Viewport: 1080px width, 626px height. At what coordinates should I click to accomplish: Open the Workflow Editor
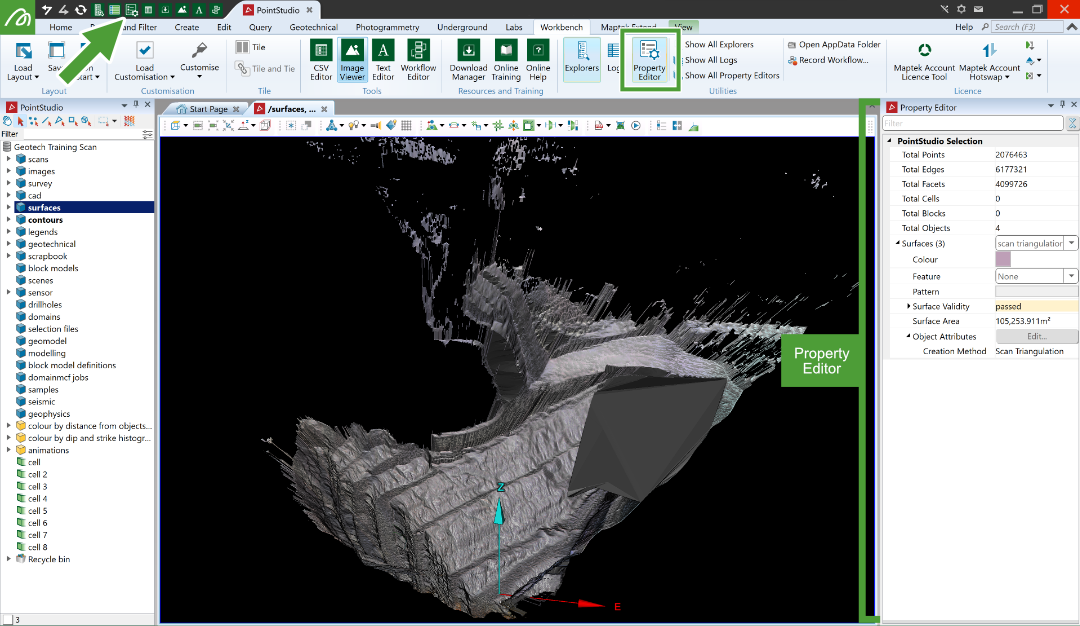pyautogui.click(x=418, y=60)
